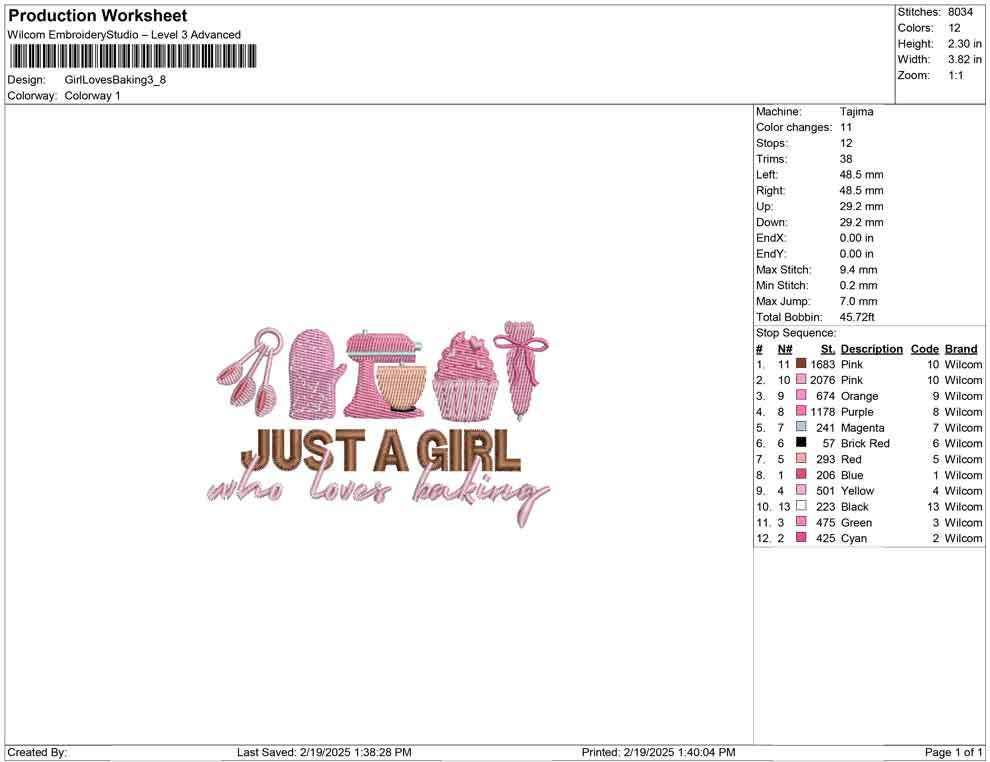Select the Stitches value 8034

click(x=958, y=12)
